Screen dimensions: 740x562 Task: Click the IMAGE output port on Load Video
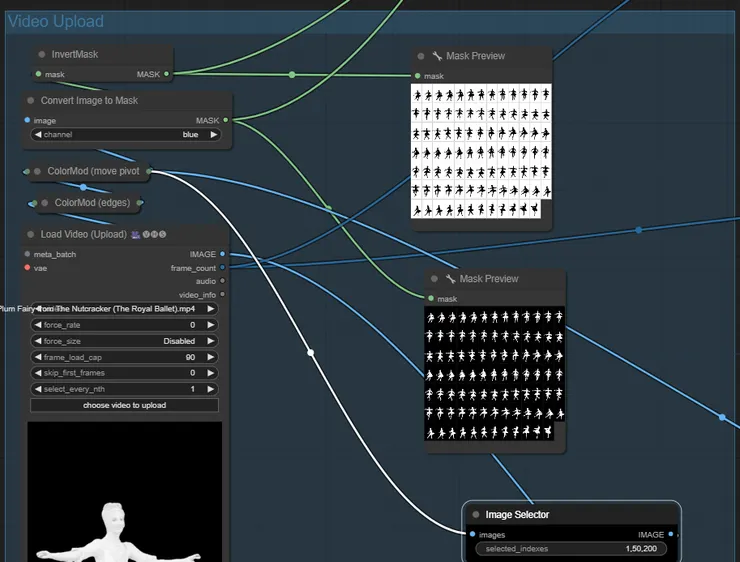click(222, 254)
